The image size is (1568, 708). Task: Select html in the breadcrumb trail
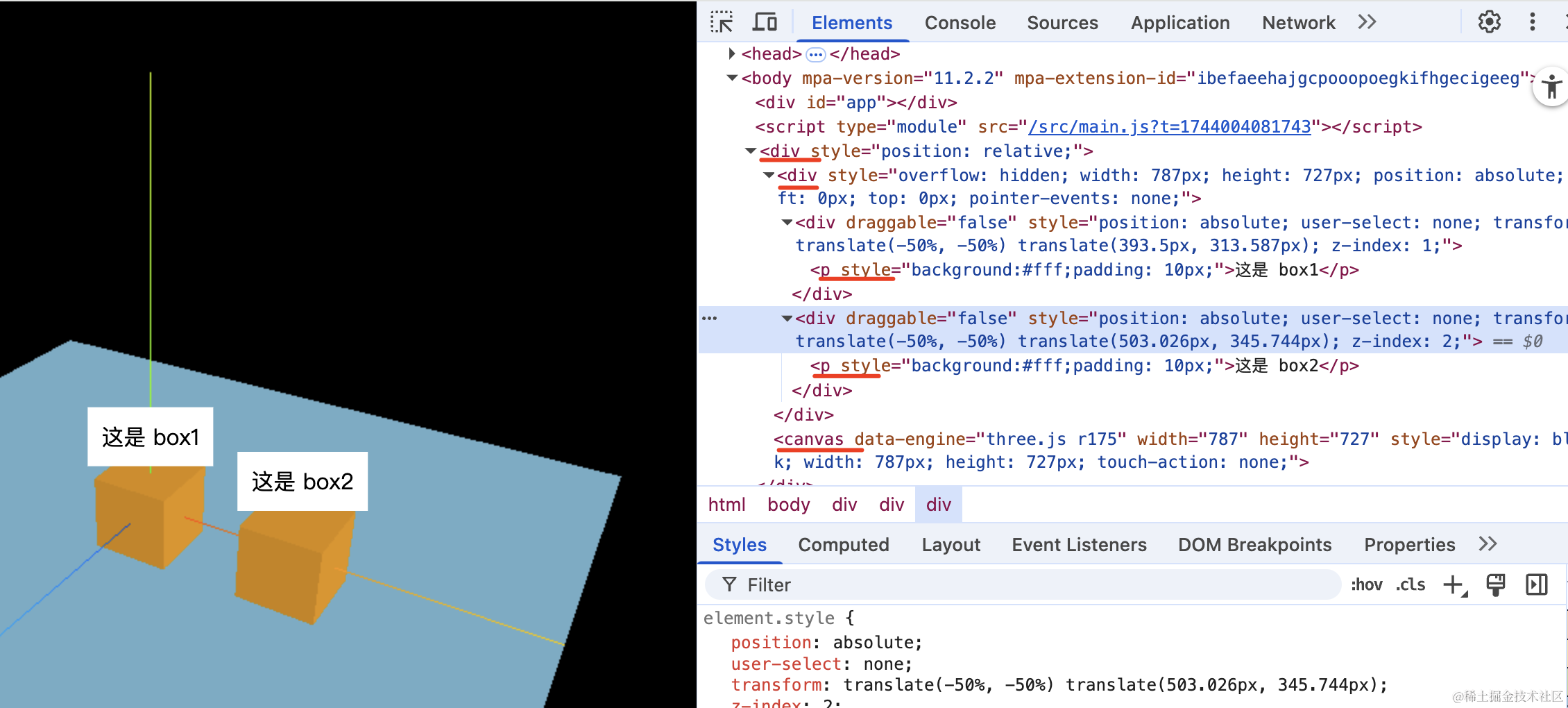pos(726,505)
